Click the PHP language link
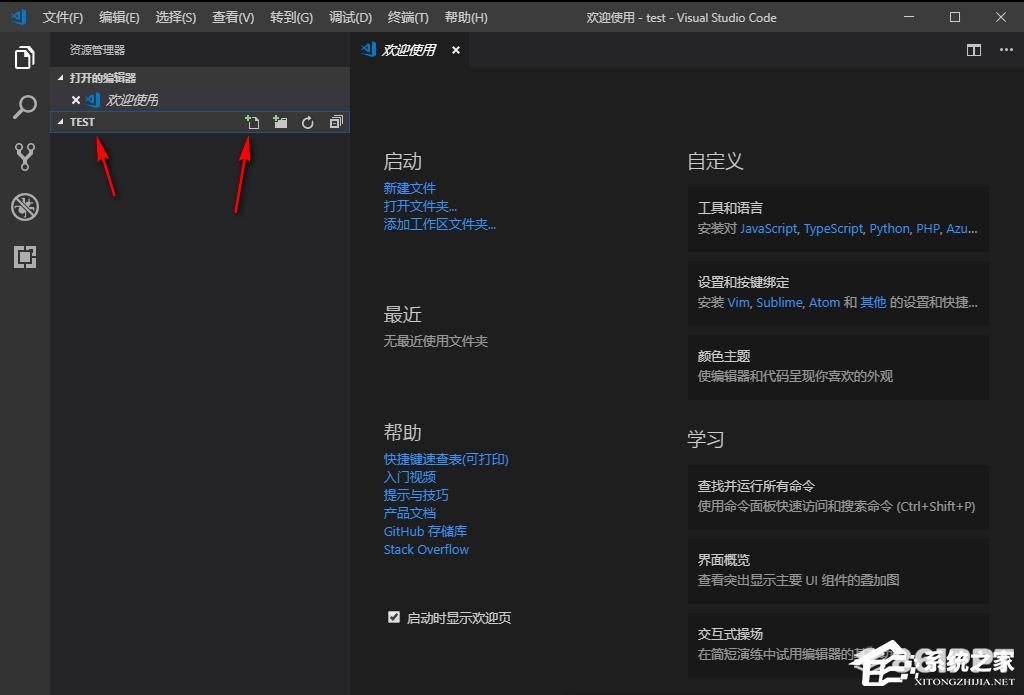Screen dimensions: 1024x695 (928, 229)
